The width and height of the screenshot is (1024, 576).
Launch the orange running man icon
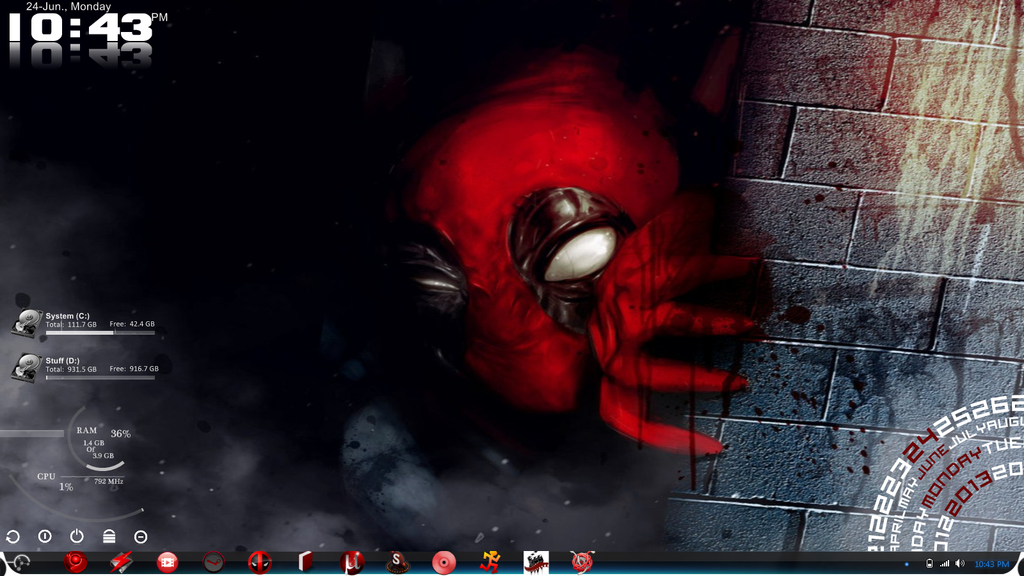pos(490,562)
